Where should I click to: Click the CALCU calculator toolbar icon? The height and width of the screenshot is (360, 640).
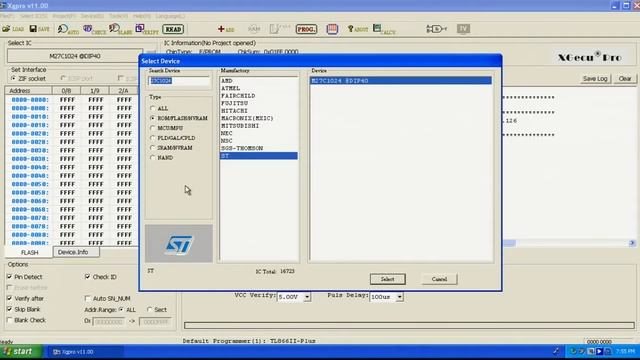point(384,29)
